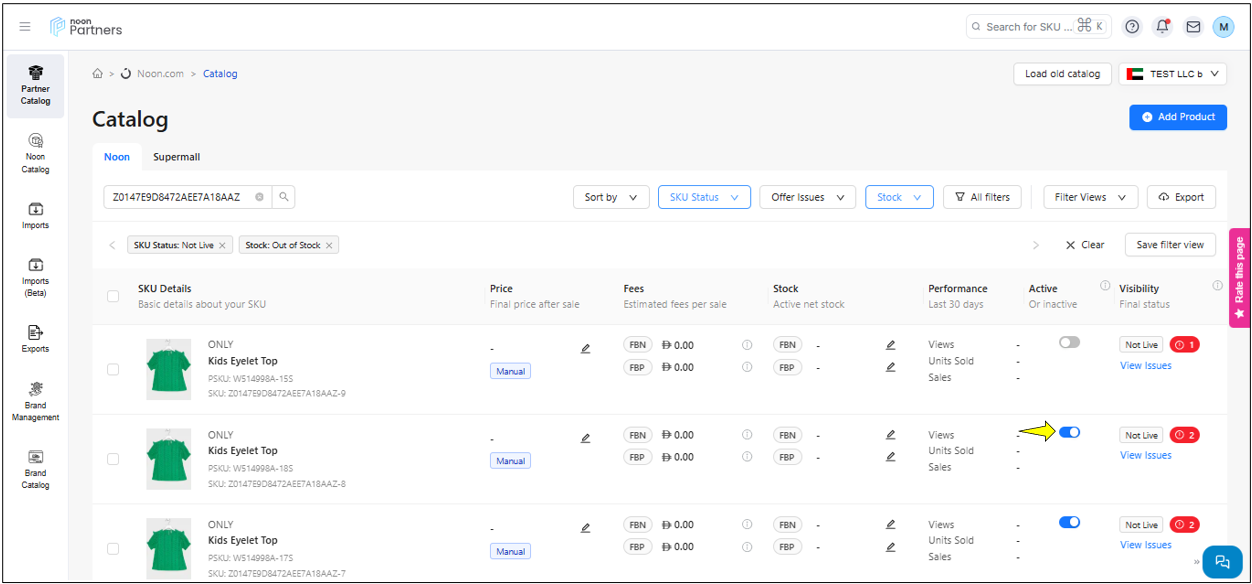Open Imports in the sidebar
This screenshot has width=1252, height=584.
click(35, 215)
